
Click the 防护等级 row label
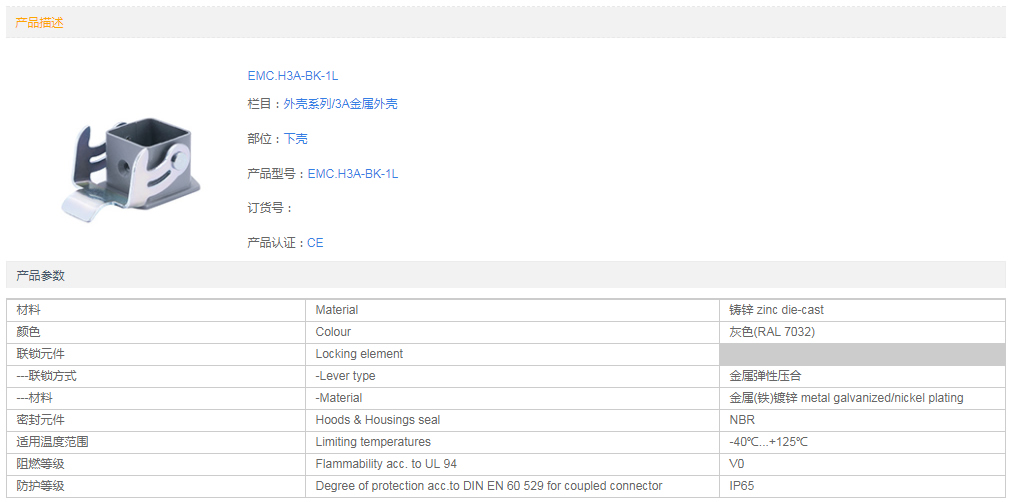pos(41,486)
